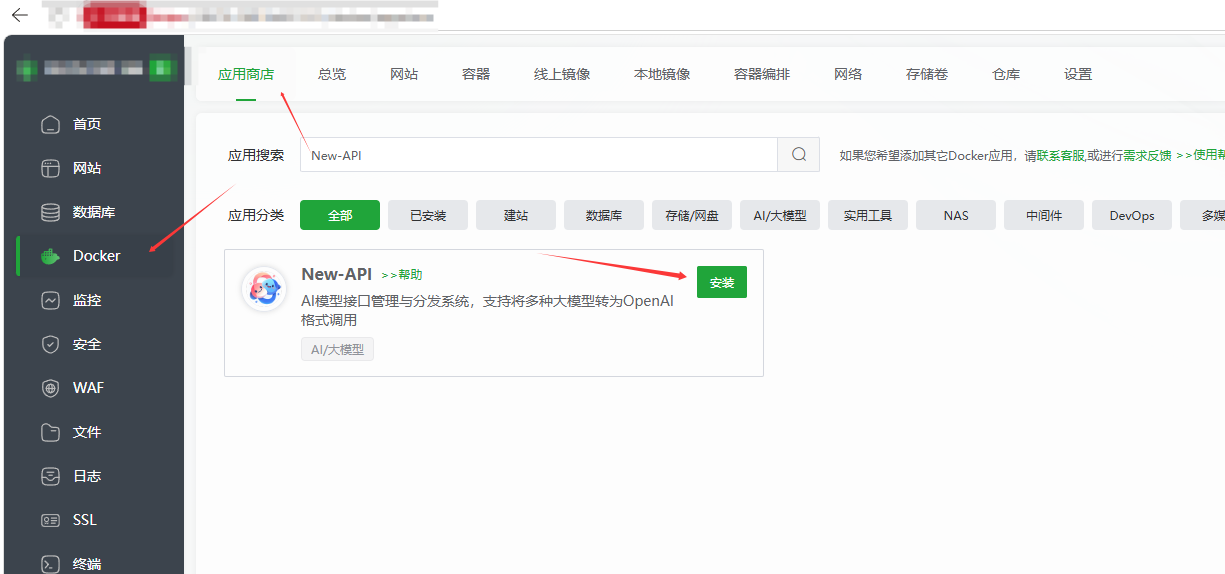Select the 首页 home icon

tap(50, 124)
